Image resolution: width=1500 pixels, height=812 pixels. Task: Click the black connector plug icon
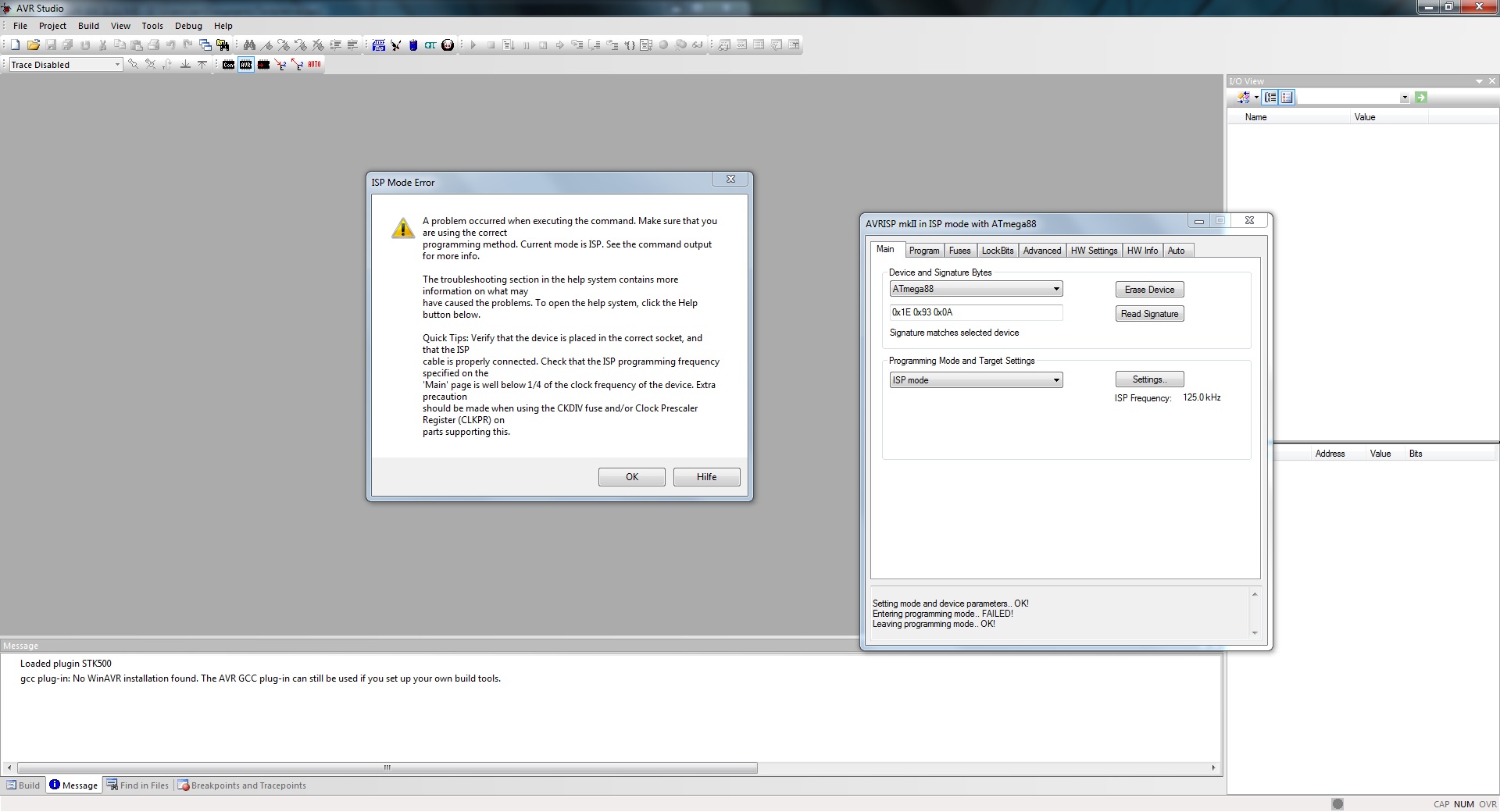[x=395, y=45]
